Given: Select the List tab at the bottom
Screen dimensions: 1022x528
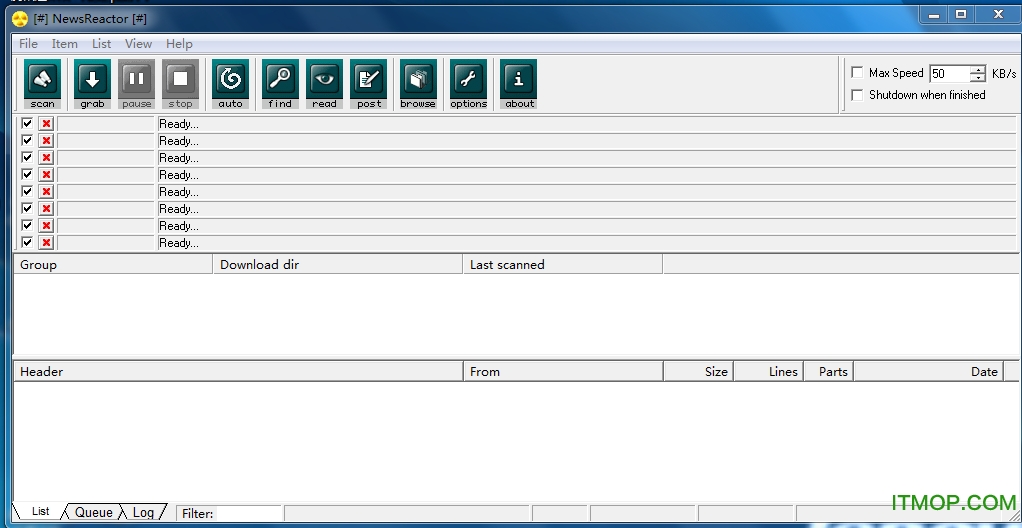Looking at the screenshot, I should 40,512.
